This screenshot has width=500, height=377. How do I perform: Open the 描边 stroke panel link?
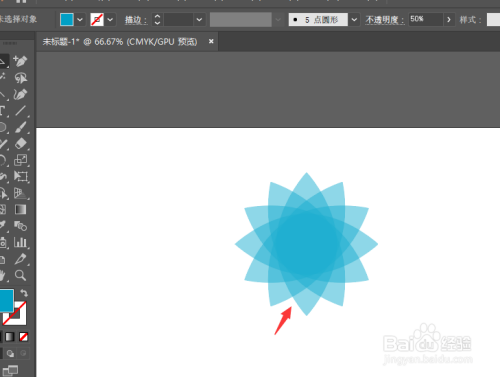pyautogui.click(x=136, y=20)
